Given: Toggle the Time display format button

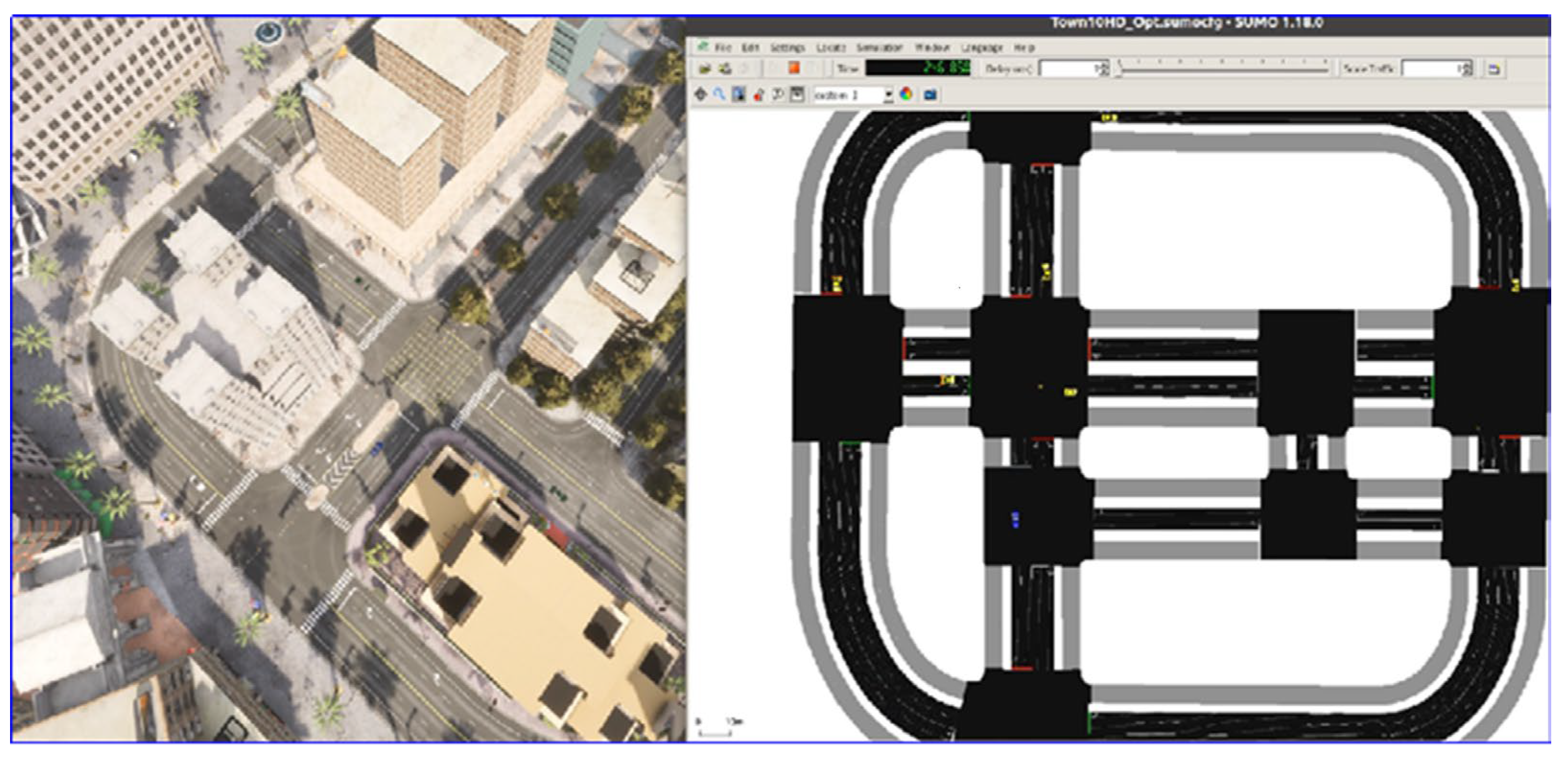Looking at the screenshot, I should 847,69.
